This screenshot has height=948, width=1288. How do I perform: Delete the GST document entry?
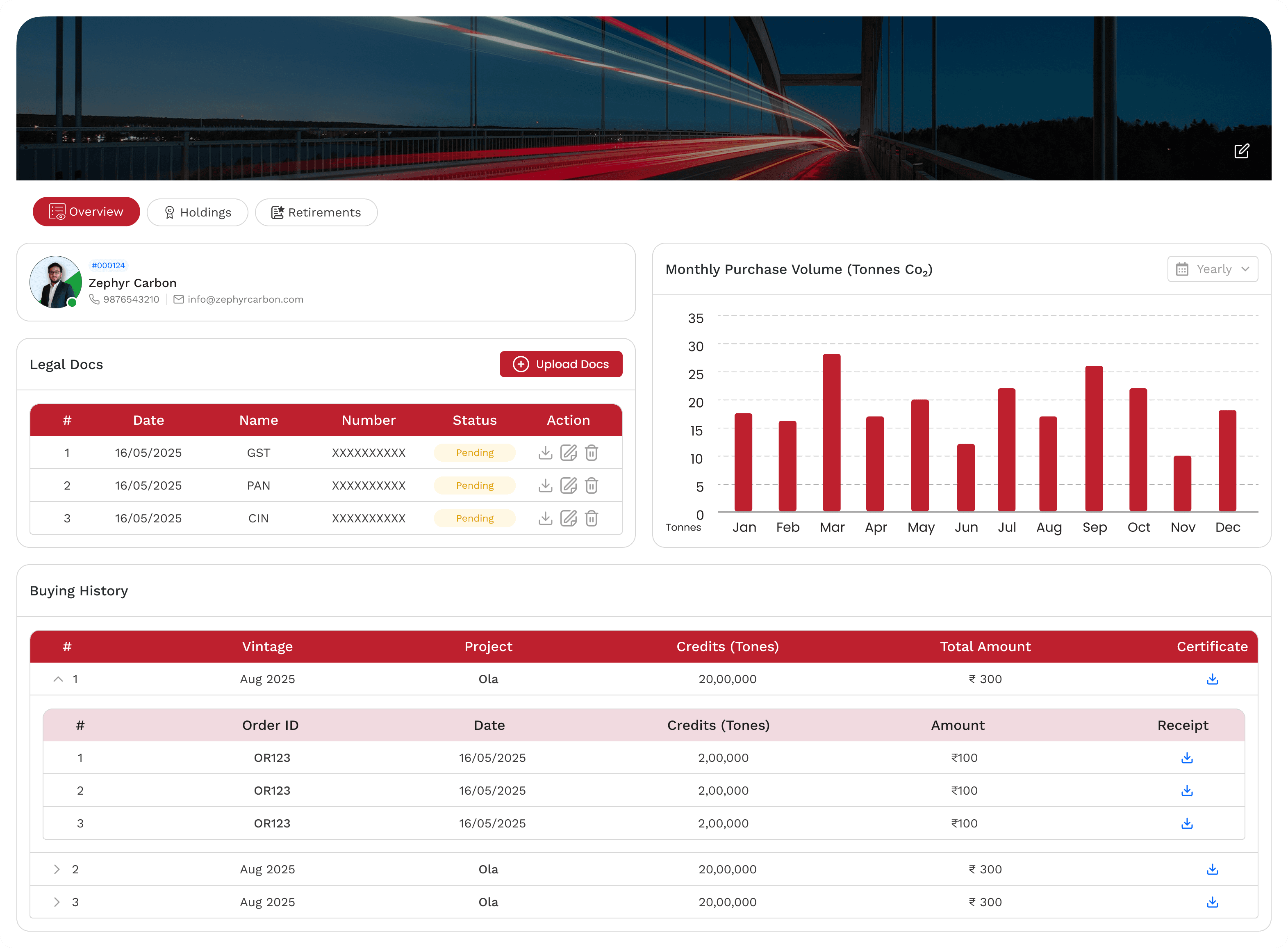591,453
